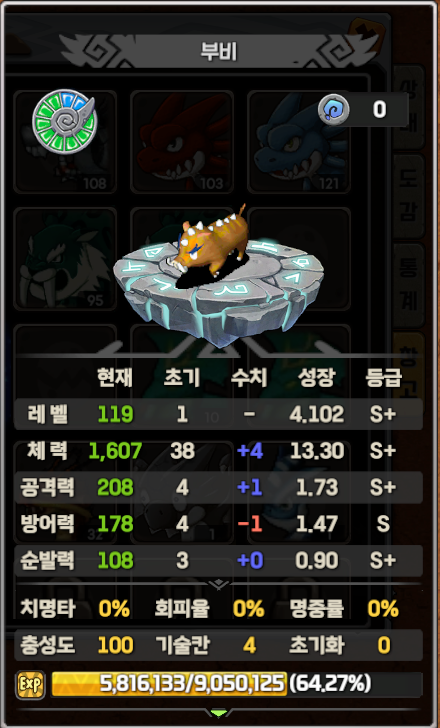440x728 pixels.
Task: Click the 초기화 count value
Action: pos(384,645)
